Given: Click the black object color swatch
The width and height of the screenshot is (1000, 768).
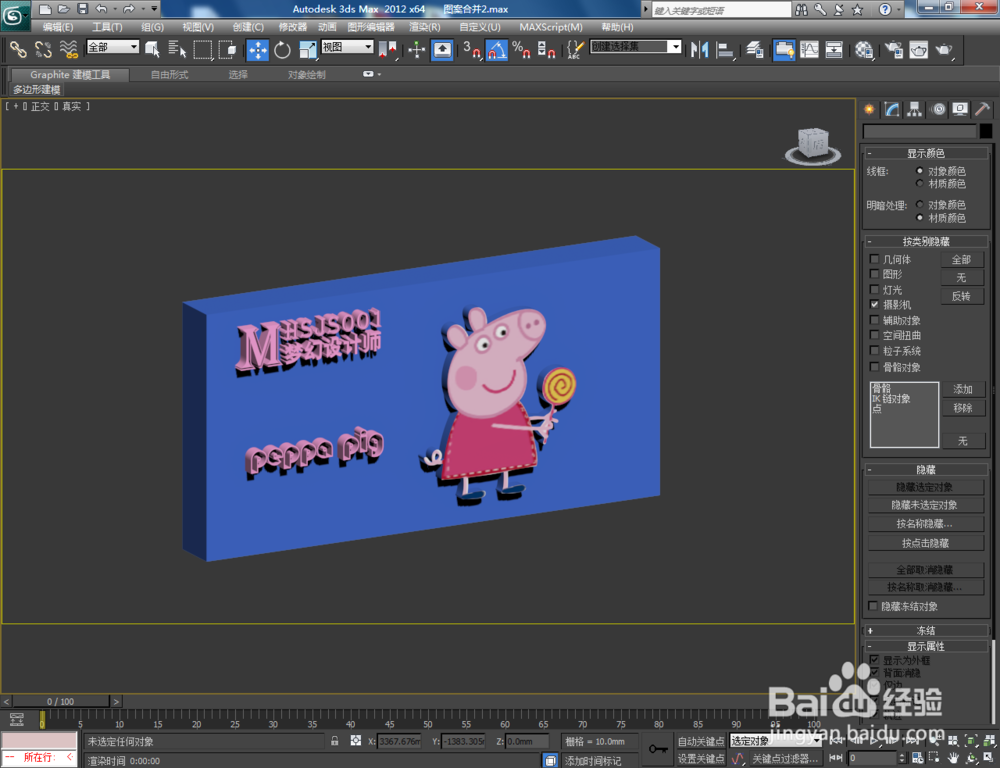Looking at the screenshot, I should [985, 131].
